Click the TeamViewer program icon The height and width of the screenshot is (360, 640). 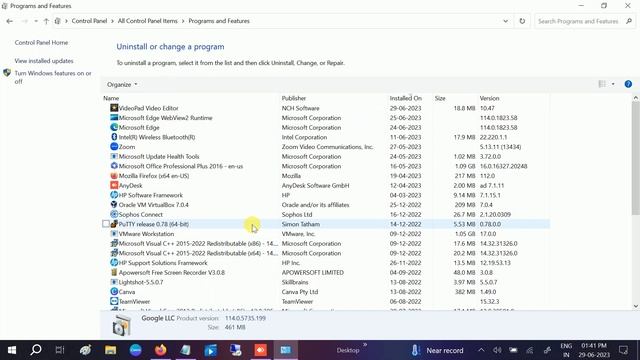(114, 302)
